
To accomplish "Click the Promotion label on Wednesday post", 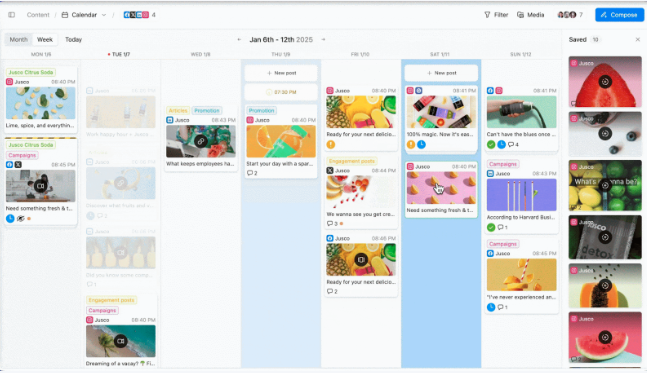I will click(207, 111).
